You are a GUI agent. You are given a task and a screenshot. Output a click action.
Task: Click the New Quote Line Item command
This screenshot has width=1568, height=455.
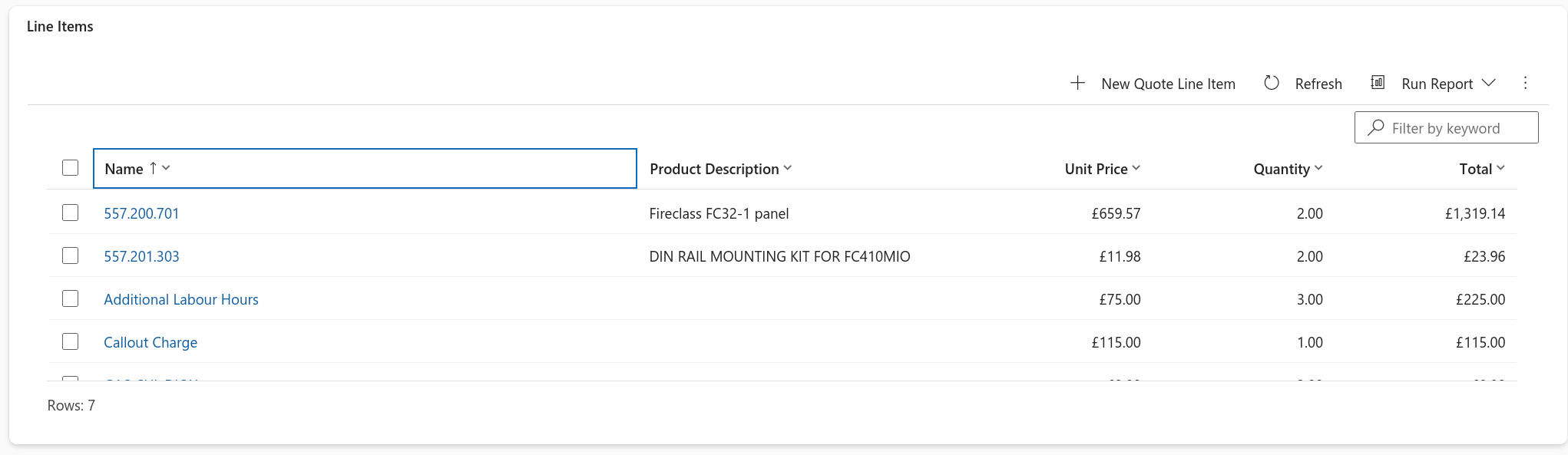(1168, 83)
